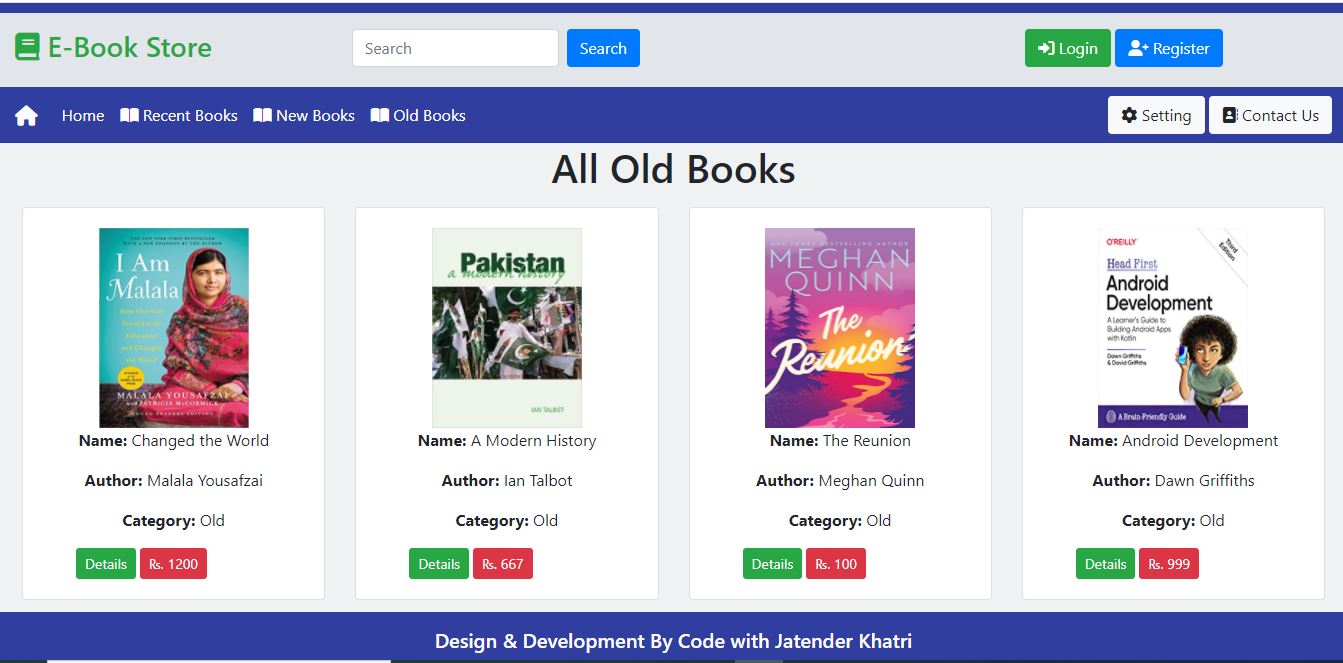
Task: Click 'Name: Android Development' text
Action: coord(1173,440)
